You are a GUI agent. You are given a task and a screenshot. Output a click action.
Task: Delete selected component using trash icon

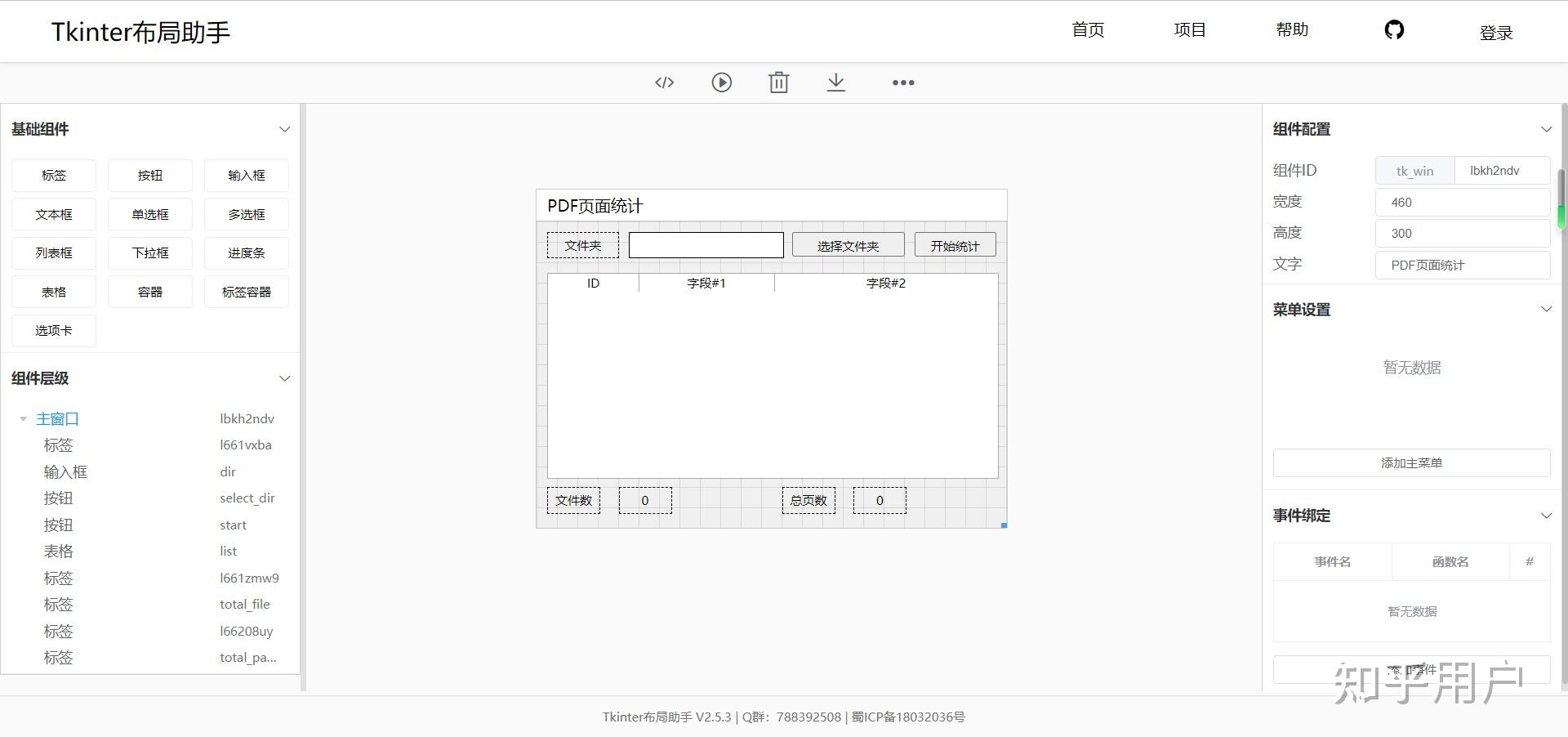(778, 82)
